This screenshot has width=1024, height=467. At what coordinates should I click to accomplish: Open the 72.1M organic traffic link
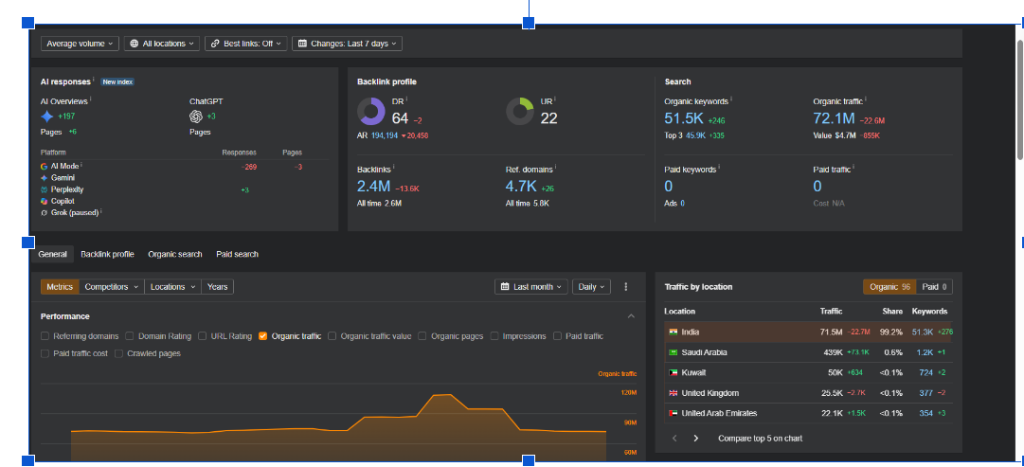(x=834, y=118)
